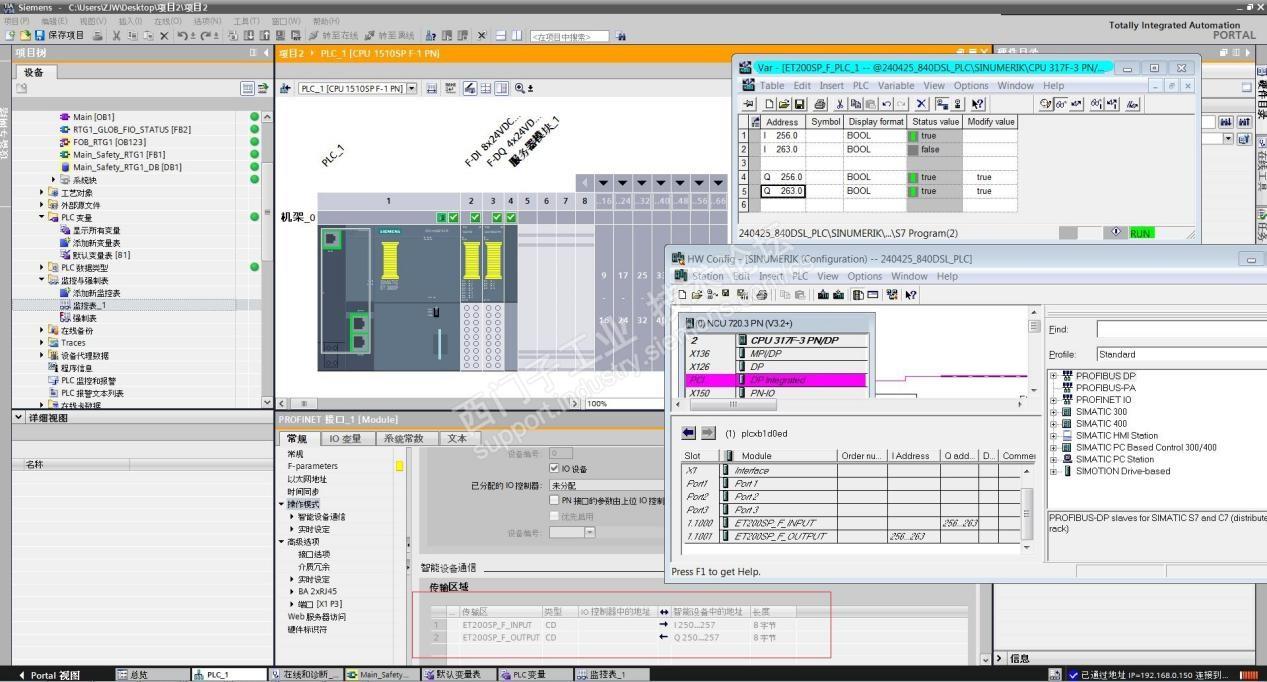The height and width of the screenshot is (682, 1267).
Task: Expand SIMATIC 300 in HW catalog
Action: (x=1054, y=411)
